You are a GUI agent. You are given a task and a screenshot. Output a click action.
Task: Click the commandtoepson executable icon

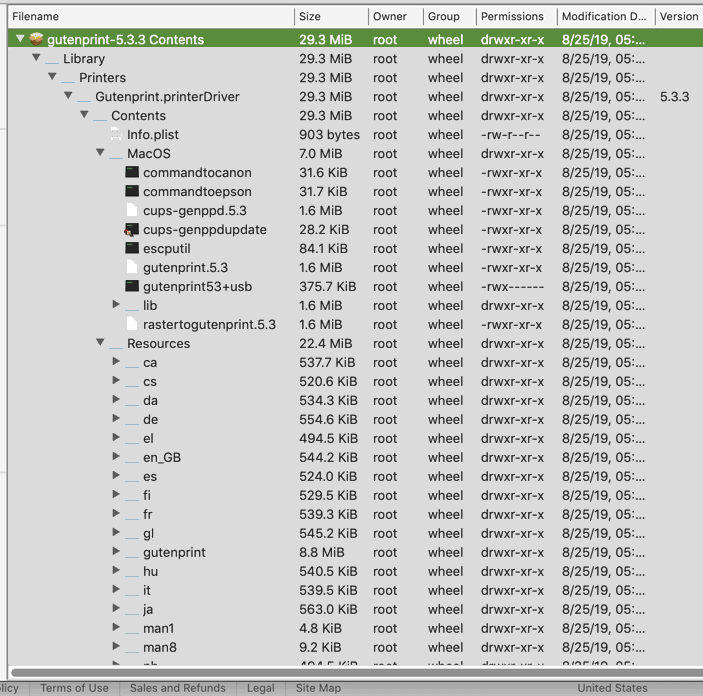132,191
